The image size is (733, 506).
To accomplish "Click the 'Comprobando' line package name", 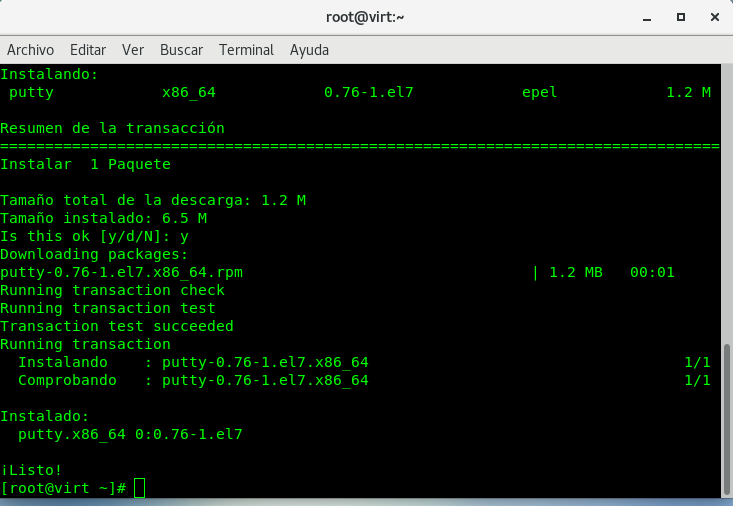I will [x=265, y=380].
